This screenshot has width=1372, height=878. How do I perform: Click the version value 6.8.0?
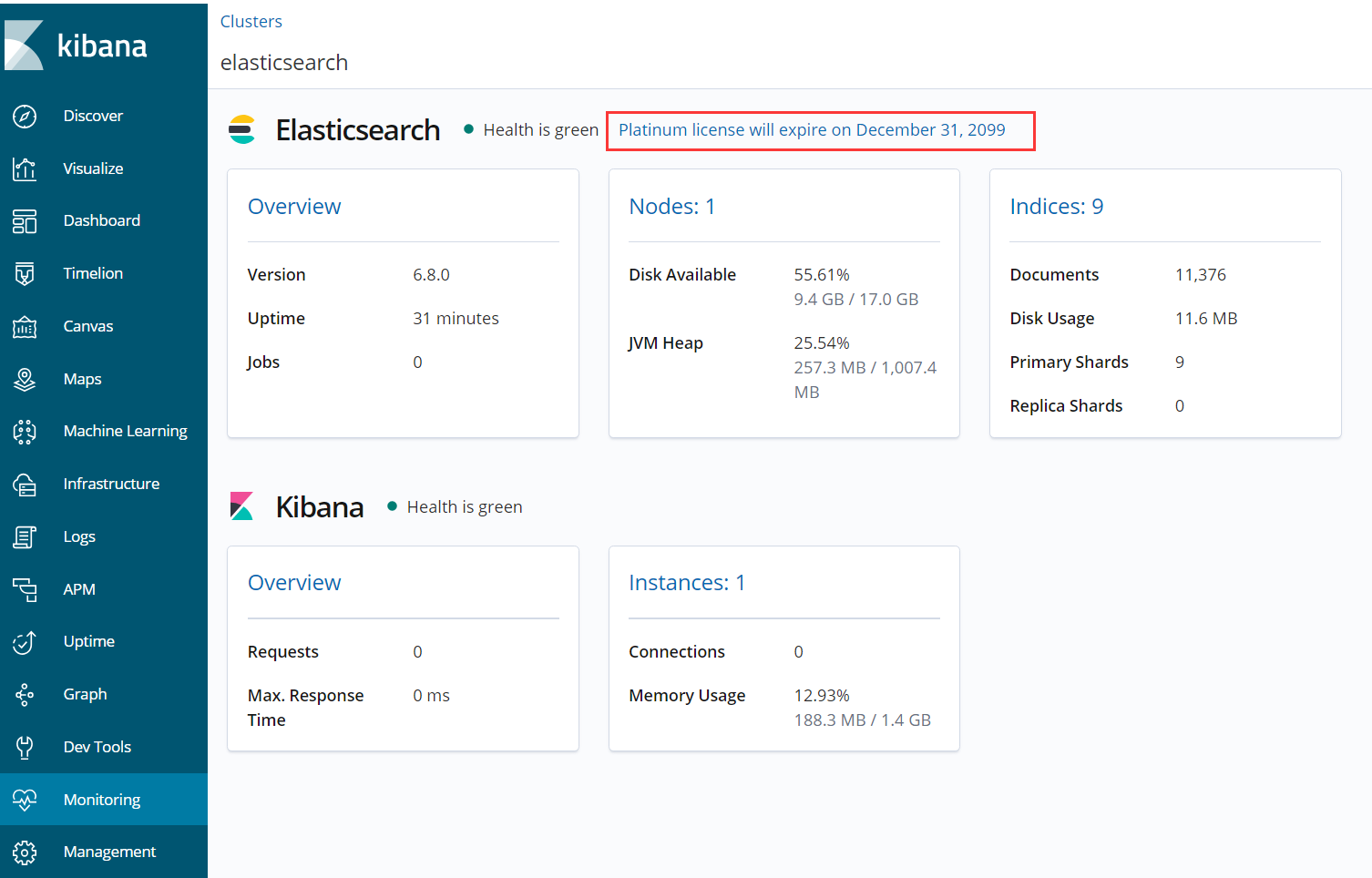431,274
